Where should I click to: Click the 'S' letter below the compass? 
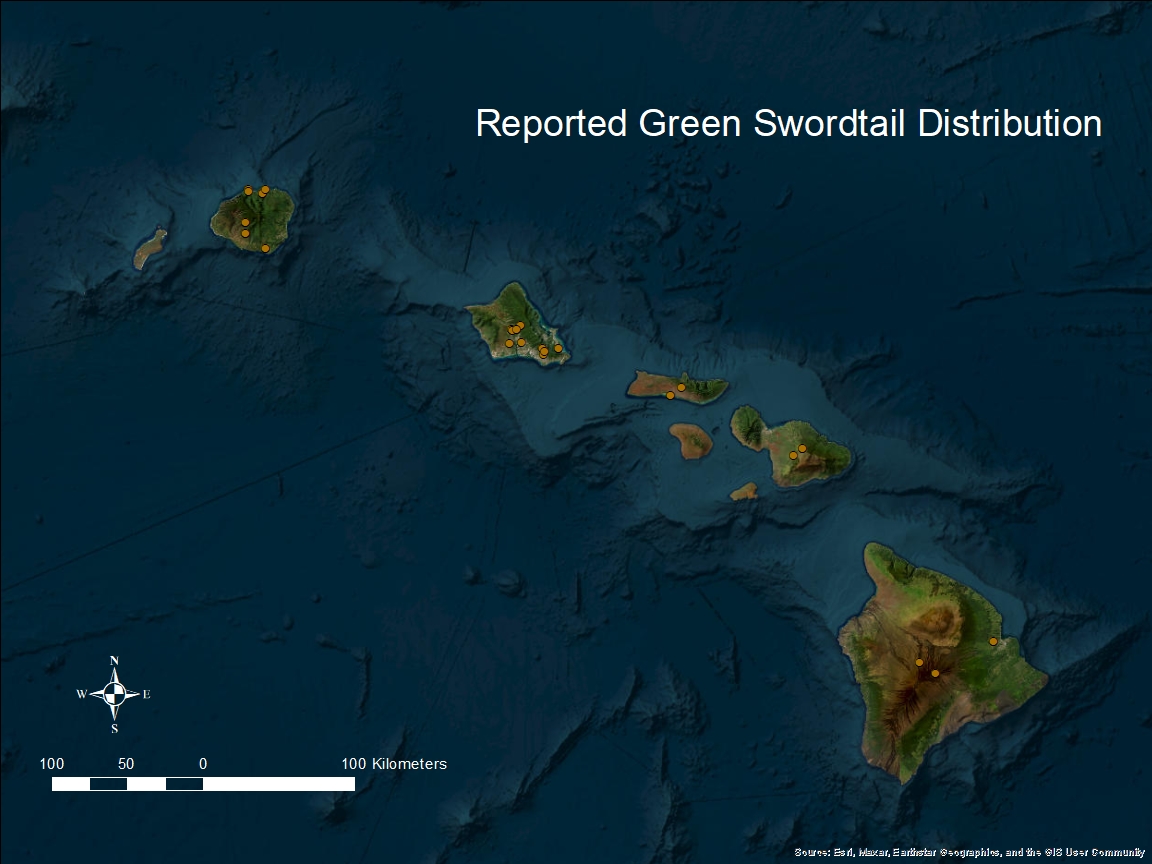click(114, 728)
